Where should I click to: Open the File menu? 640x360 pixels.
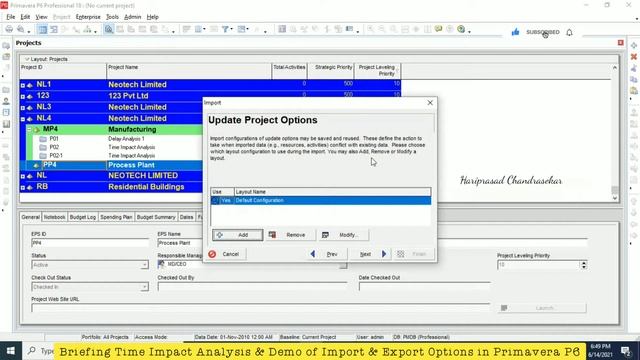click(11, 17)
